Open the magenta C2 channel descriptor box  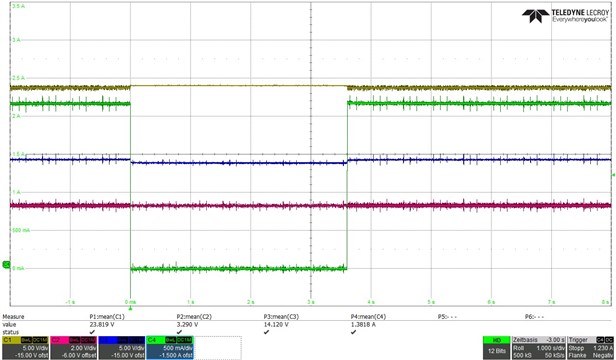click(x=73, y=347)
